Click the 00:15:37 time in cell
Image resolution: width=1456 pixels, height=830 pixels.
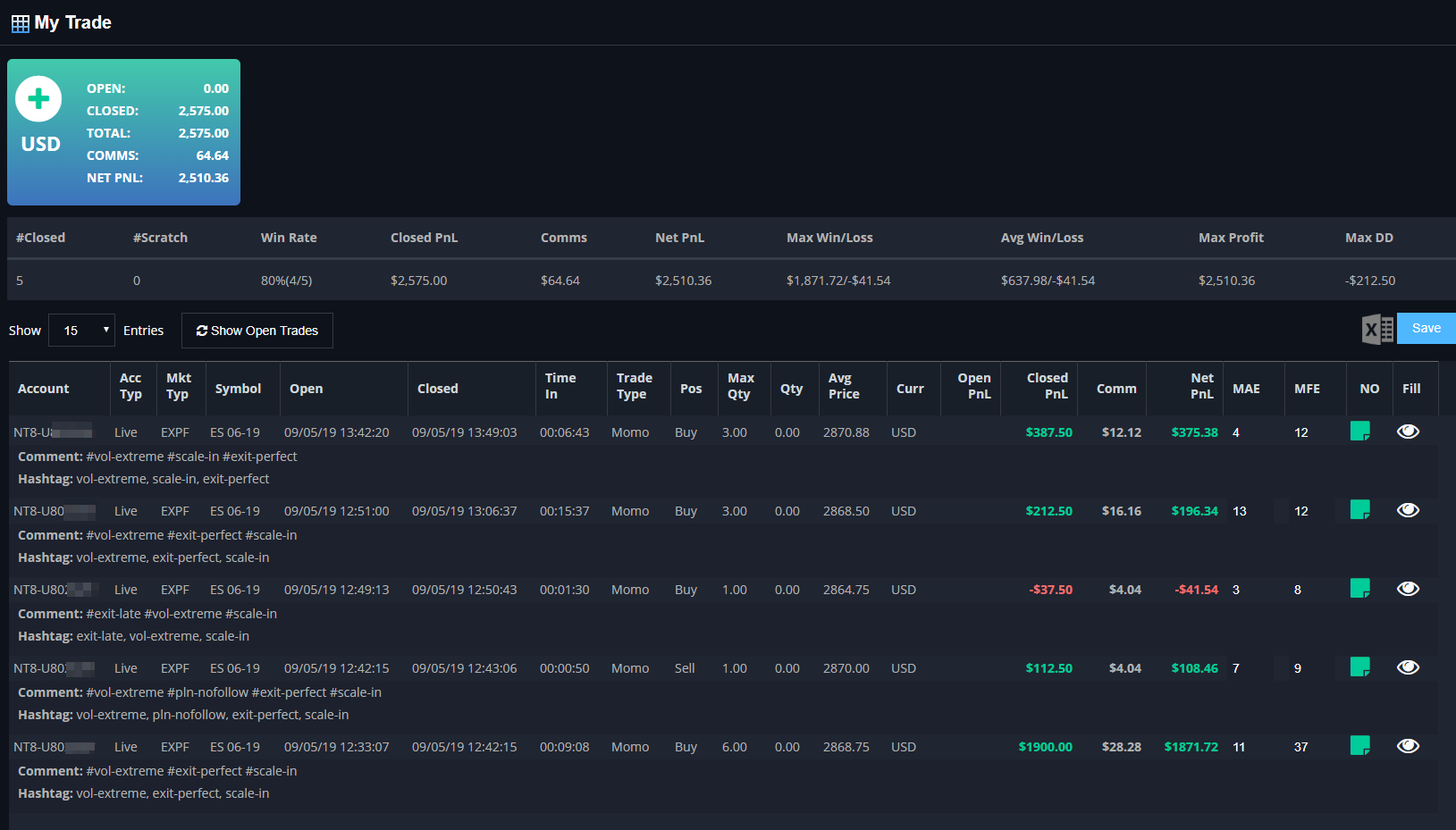tap(565, 511)
